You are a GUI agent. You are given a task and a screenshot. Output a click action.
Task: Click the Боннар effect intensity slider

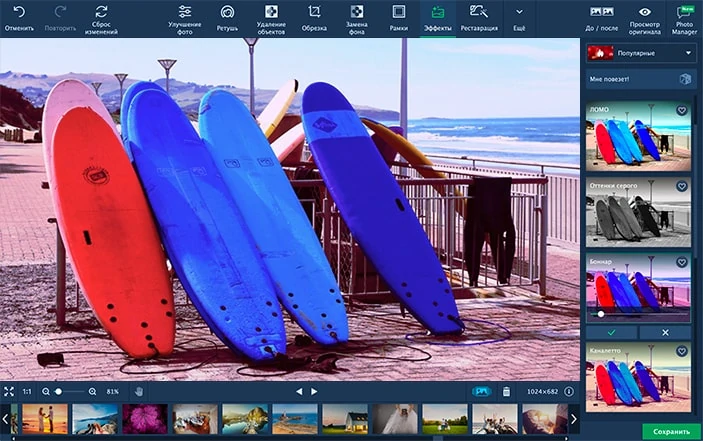coord(640,314)
